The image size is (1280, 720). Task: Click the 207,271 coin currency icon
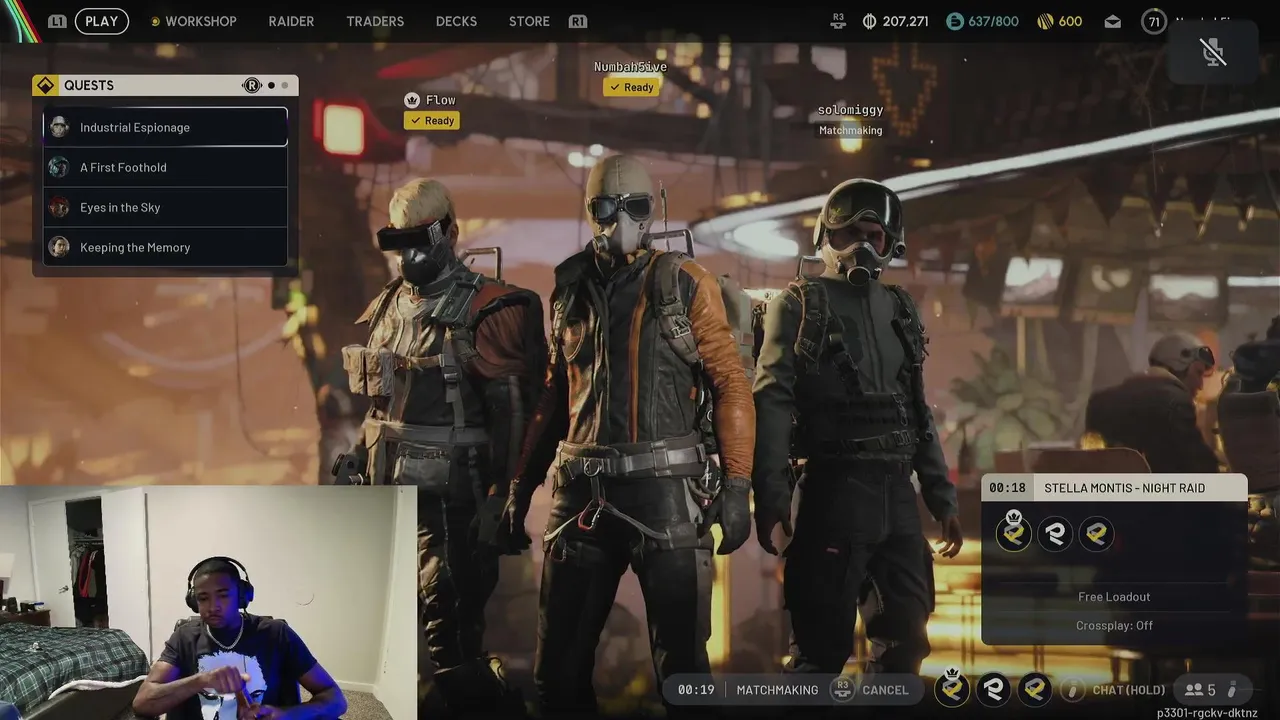point(869,21)
